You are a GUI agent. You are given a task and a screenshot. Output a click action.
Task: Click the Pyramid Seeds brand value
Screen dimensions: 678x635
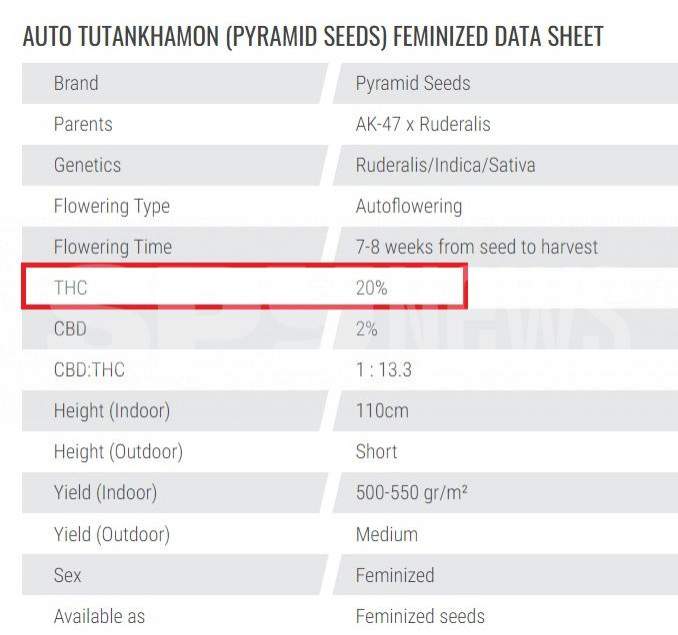413,83
